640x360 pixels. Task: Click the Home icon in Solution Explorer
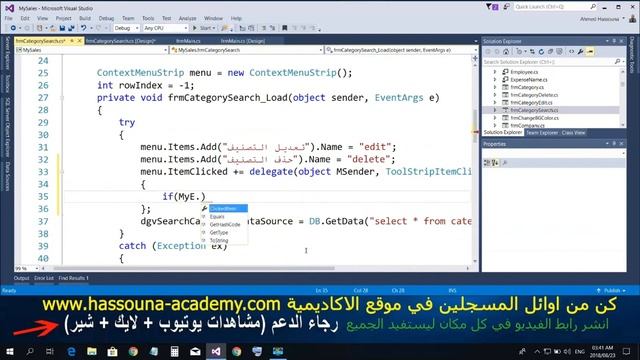coord(506,51)
